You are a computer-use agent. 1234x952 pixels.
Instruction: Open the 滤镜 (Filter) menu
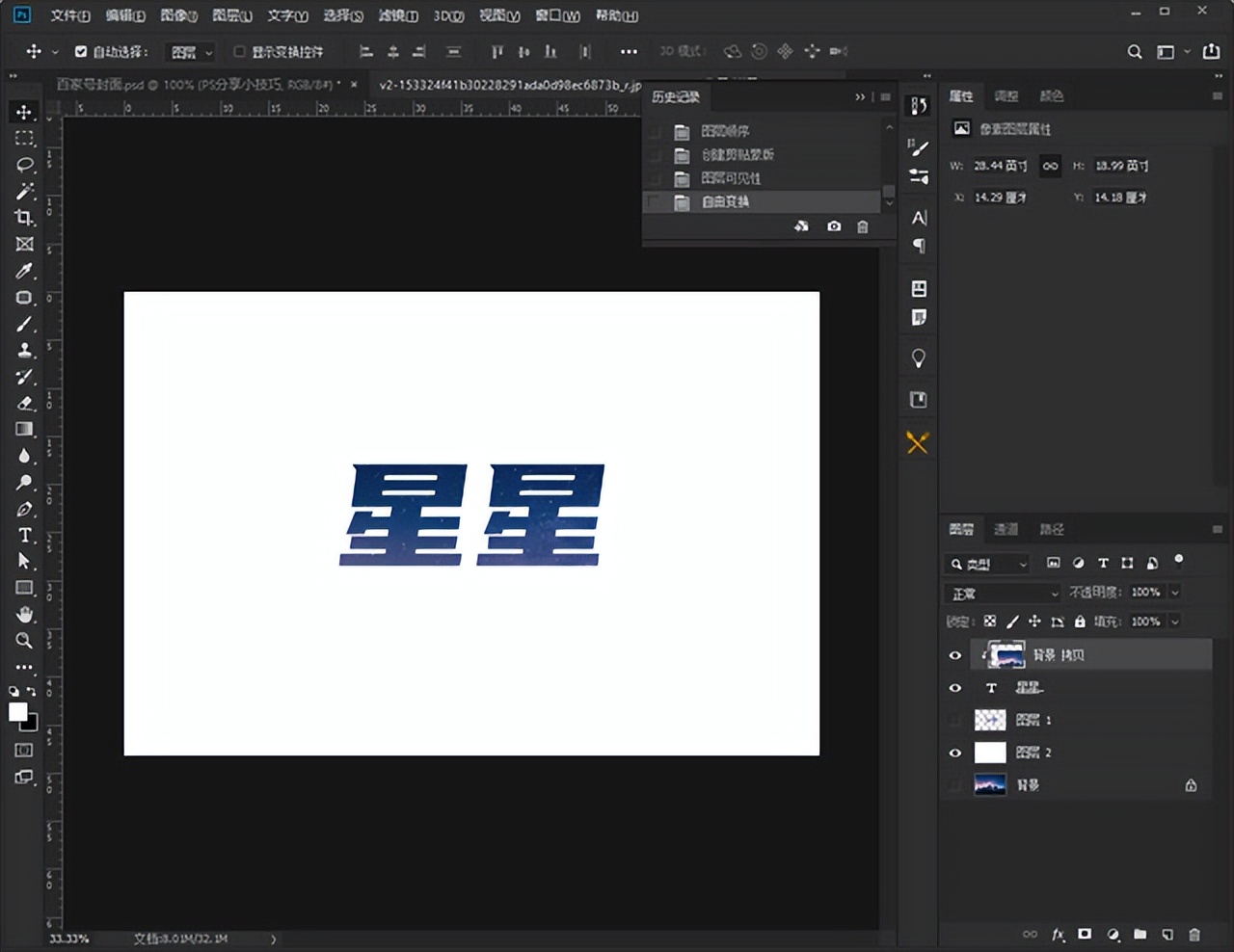click(397, 15)
